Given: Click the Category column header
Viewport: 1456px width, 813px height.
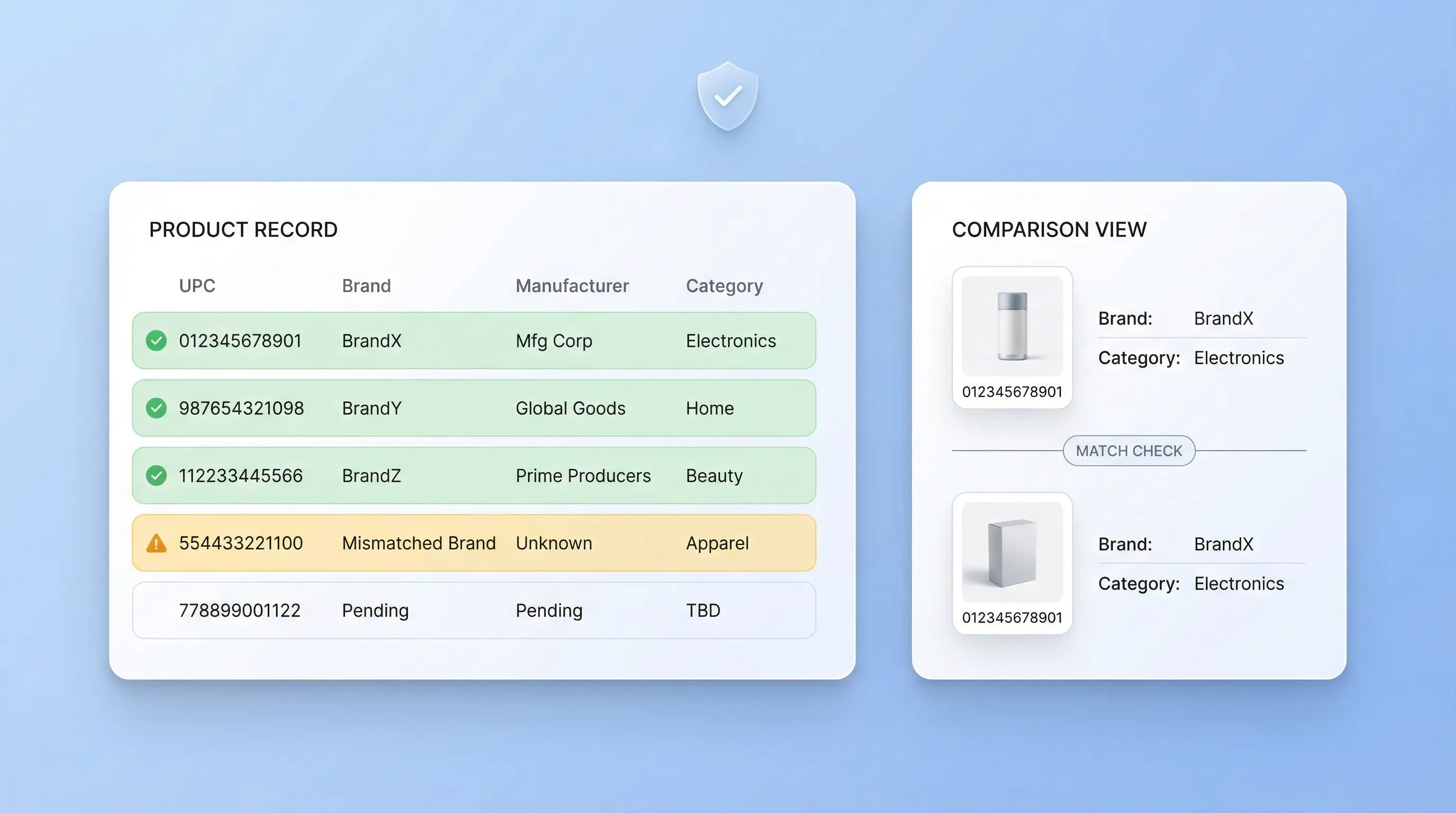Looking at the screenshot, I should click(x=724, y=286).
